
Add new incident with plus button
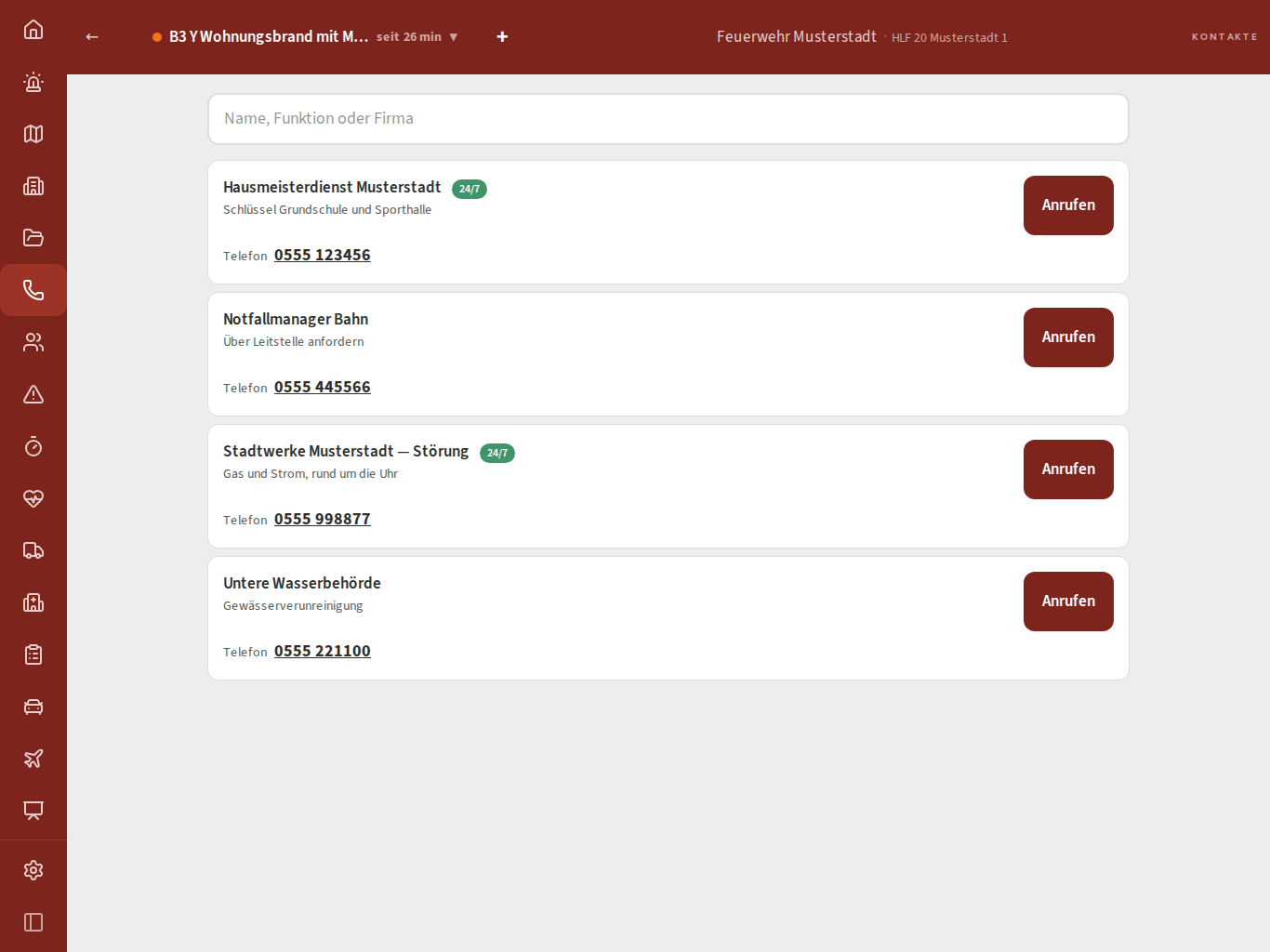502,36
